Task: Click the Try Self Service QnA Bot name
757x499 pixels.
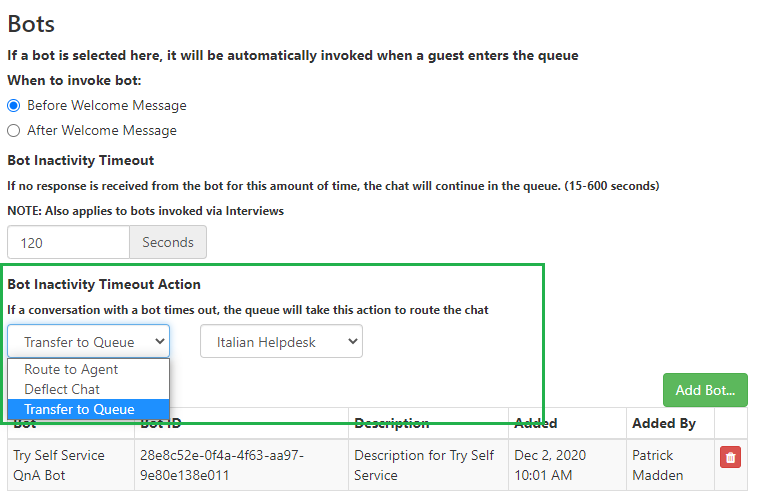Action: pyautogui.click(x=59, y=465)
